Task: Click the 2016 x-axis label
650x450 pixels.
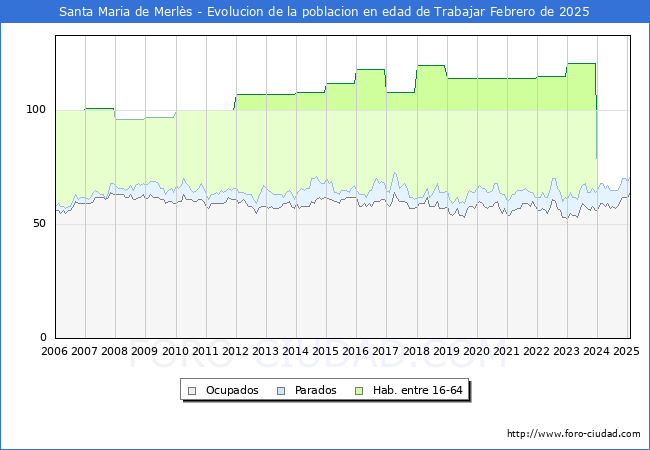Action: point(356,351)
